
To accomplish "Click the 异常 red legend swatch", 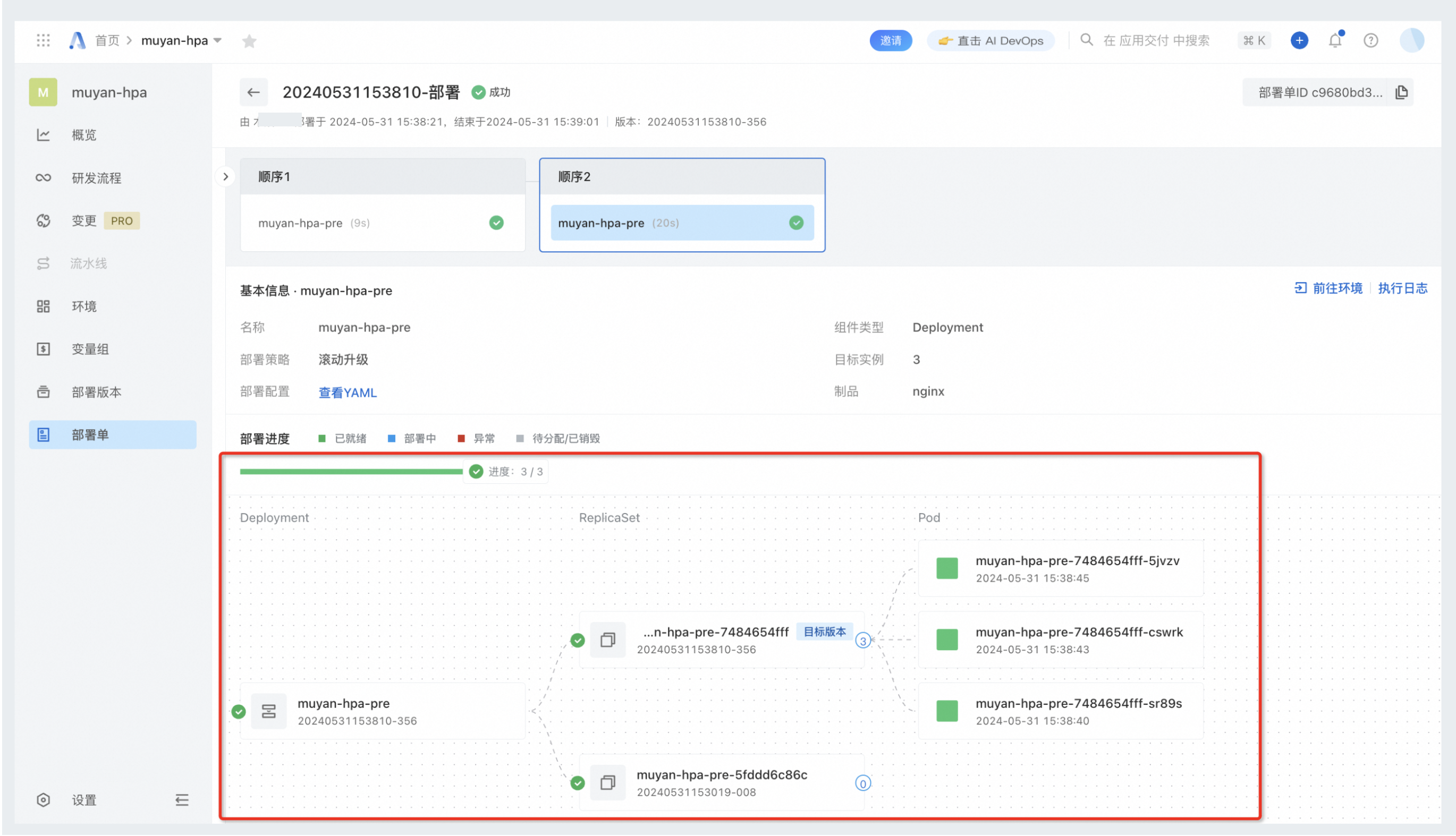I will pyautogui.click(x=461, y=439).
